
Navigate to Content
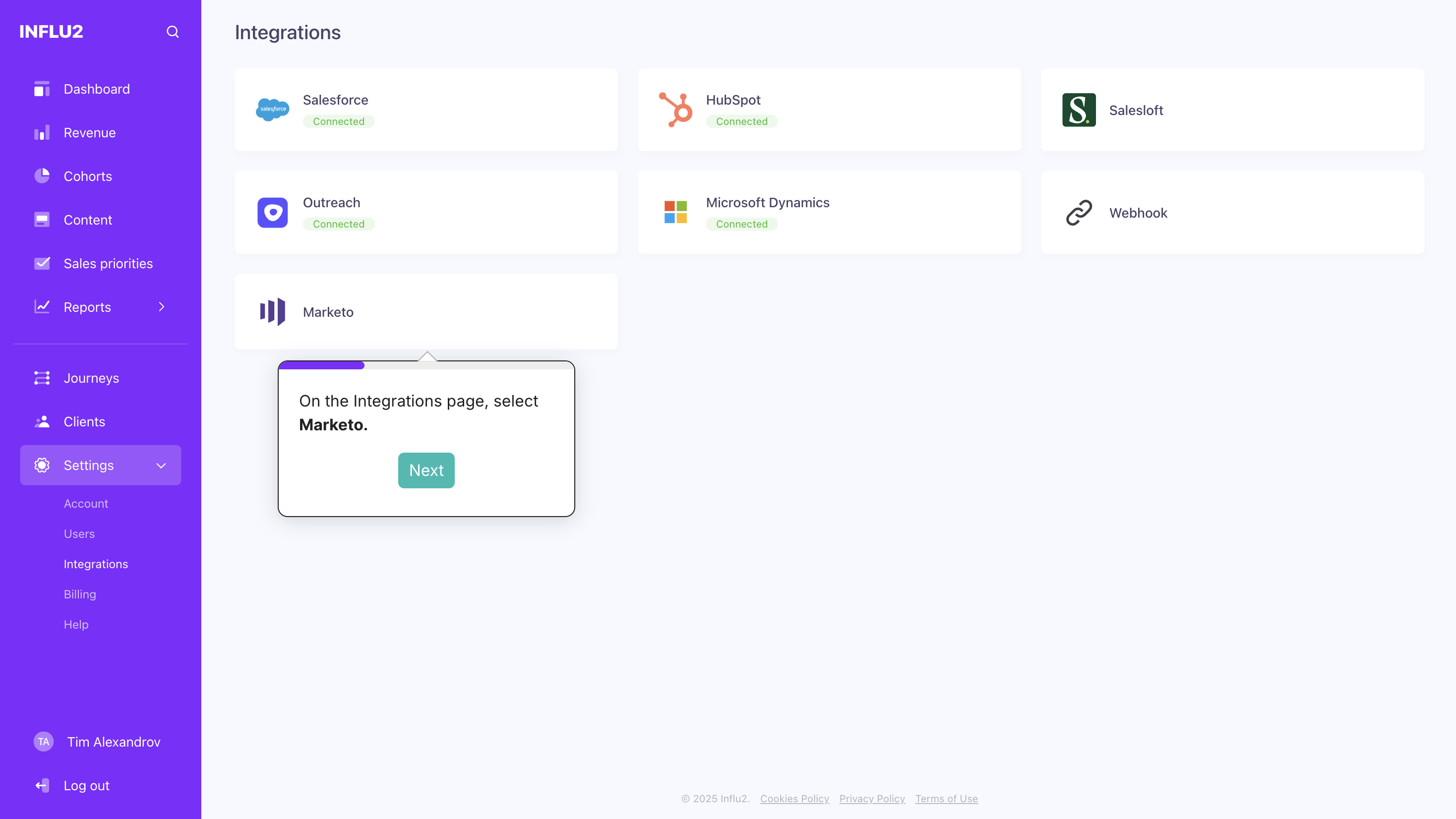(101, 220)
